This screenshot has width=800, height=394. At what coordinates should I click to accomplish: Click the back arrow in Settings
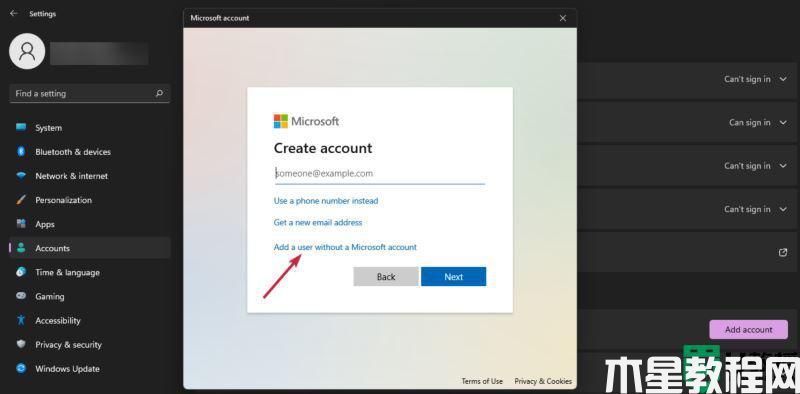[14, 14]
